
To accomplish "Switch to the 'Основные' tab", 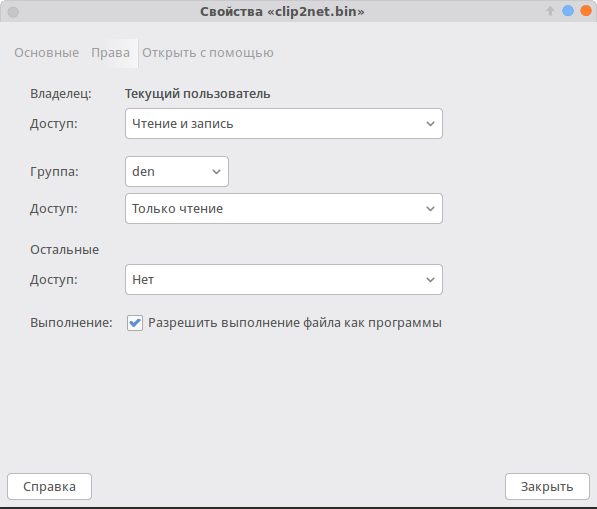I will [46, 53].
